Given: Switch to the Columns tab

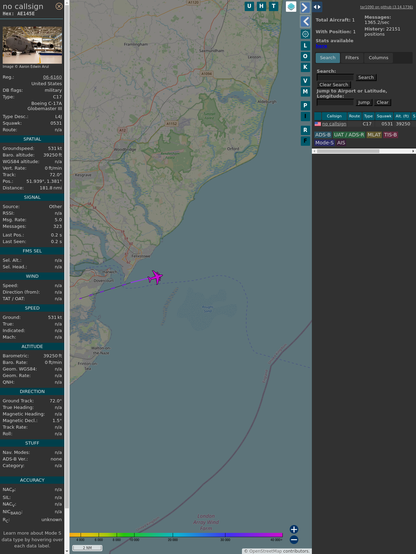Looking at the screenshot, I should (378, 58).
